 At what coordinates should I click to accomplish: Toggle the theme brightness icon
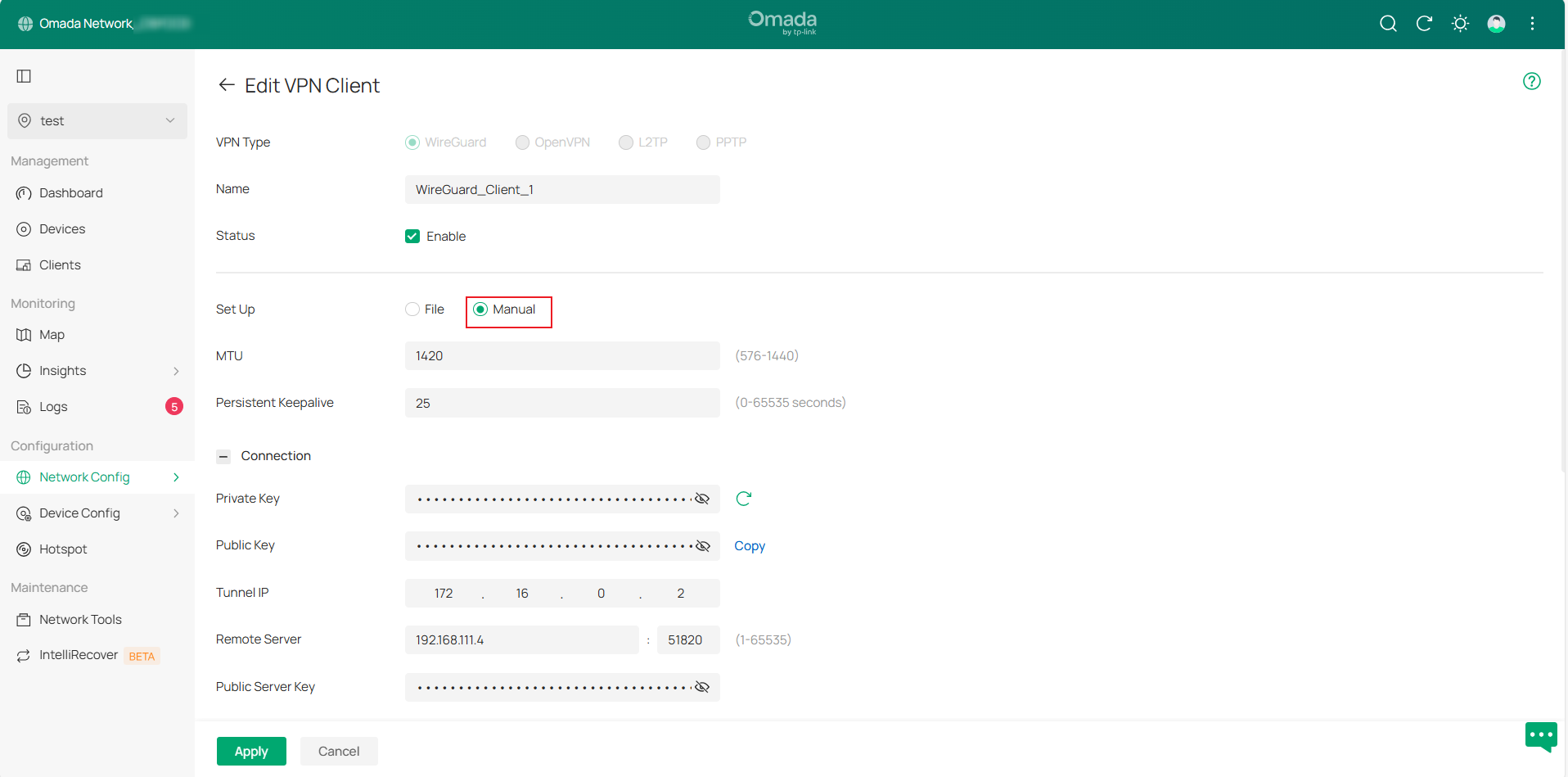(1460, 24)
